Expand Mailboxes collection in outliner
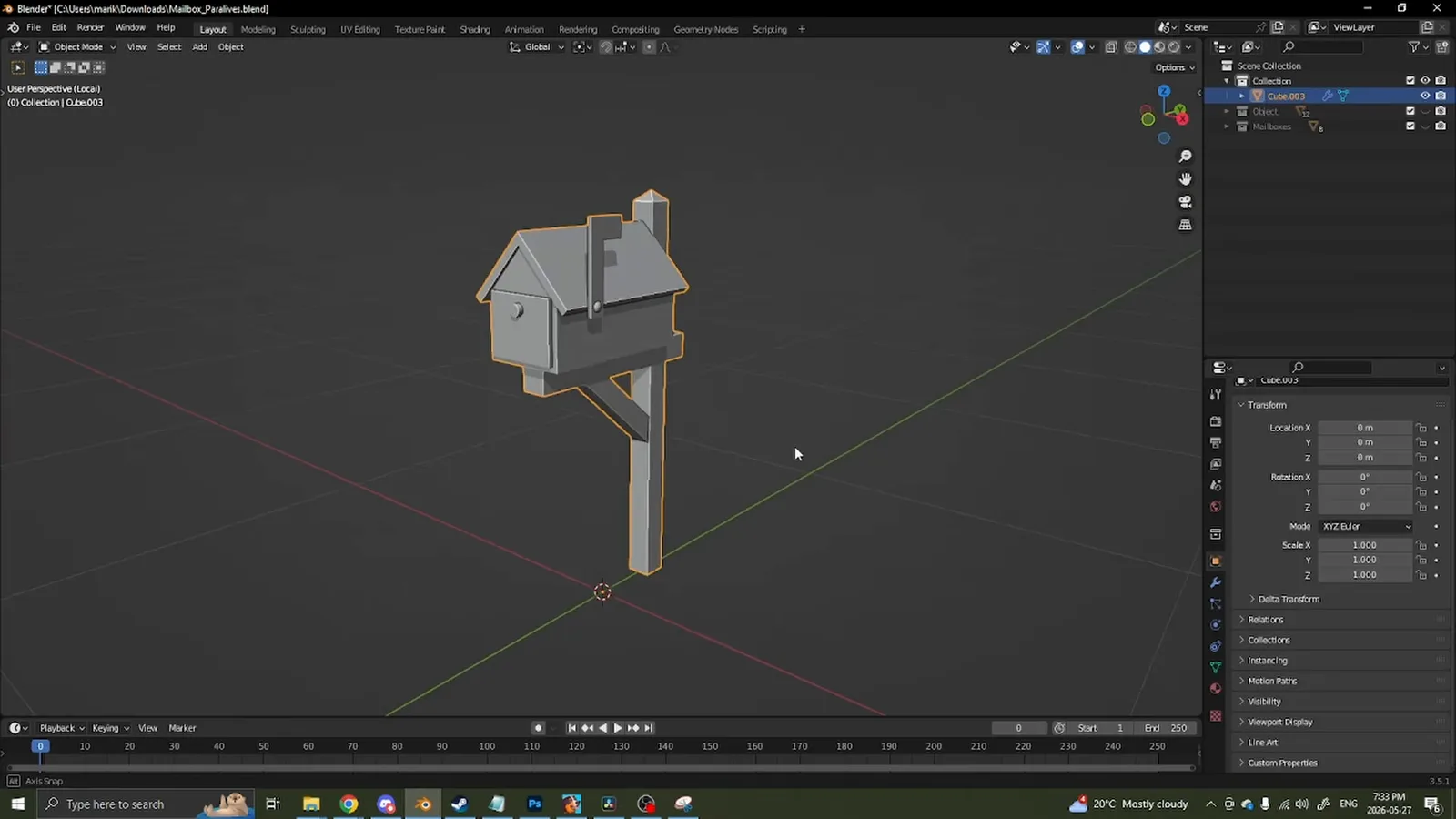The width and height of the screenshot is (1456, 819). (1227, 126)
